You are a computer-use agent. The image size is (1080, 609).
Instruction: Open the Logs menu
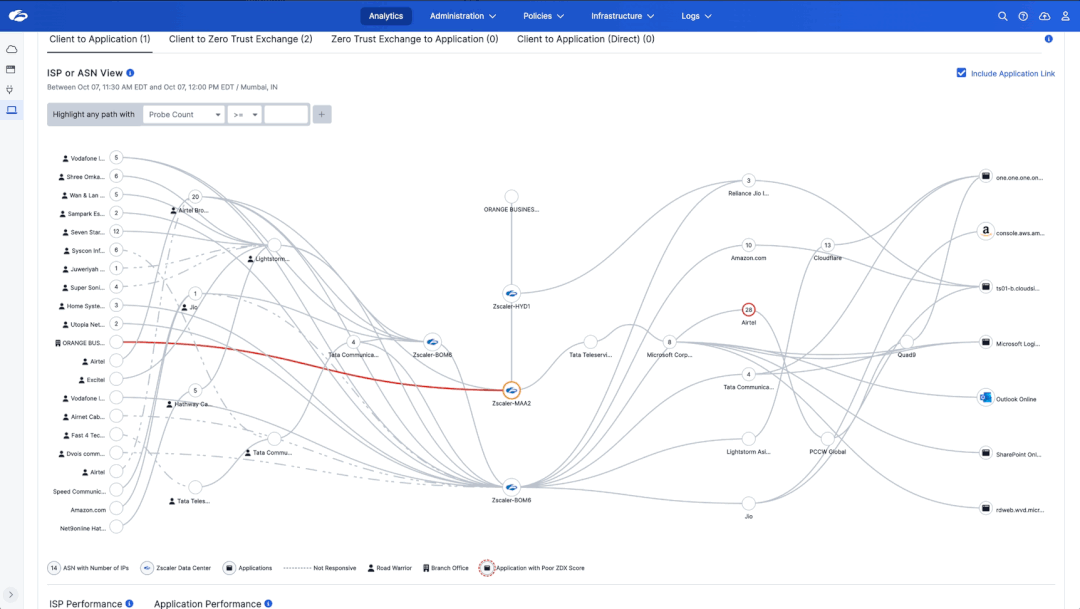696,16
